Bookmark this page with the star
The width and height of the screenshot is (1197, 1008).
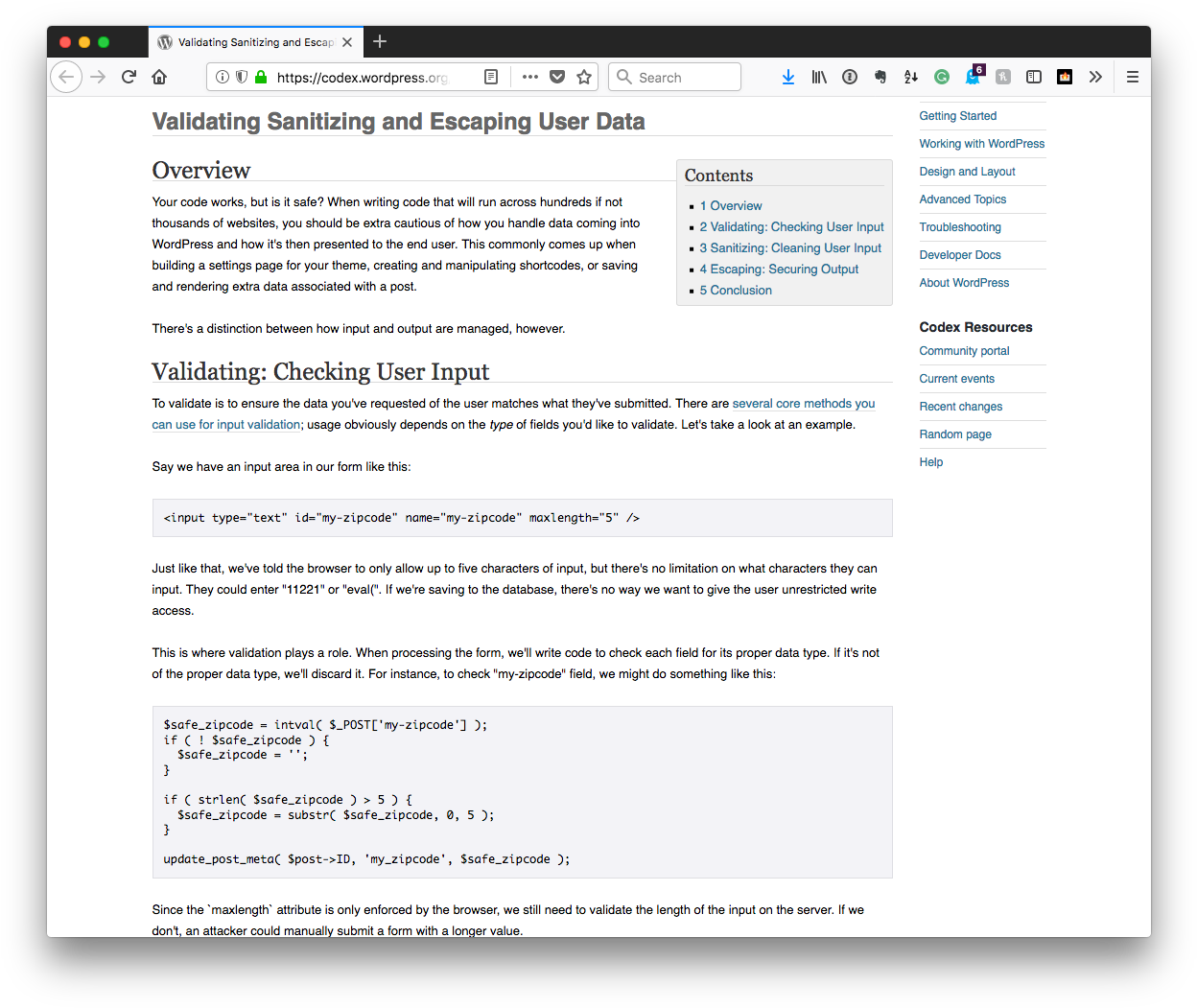click(x=584, y=77)
